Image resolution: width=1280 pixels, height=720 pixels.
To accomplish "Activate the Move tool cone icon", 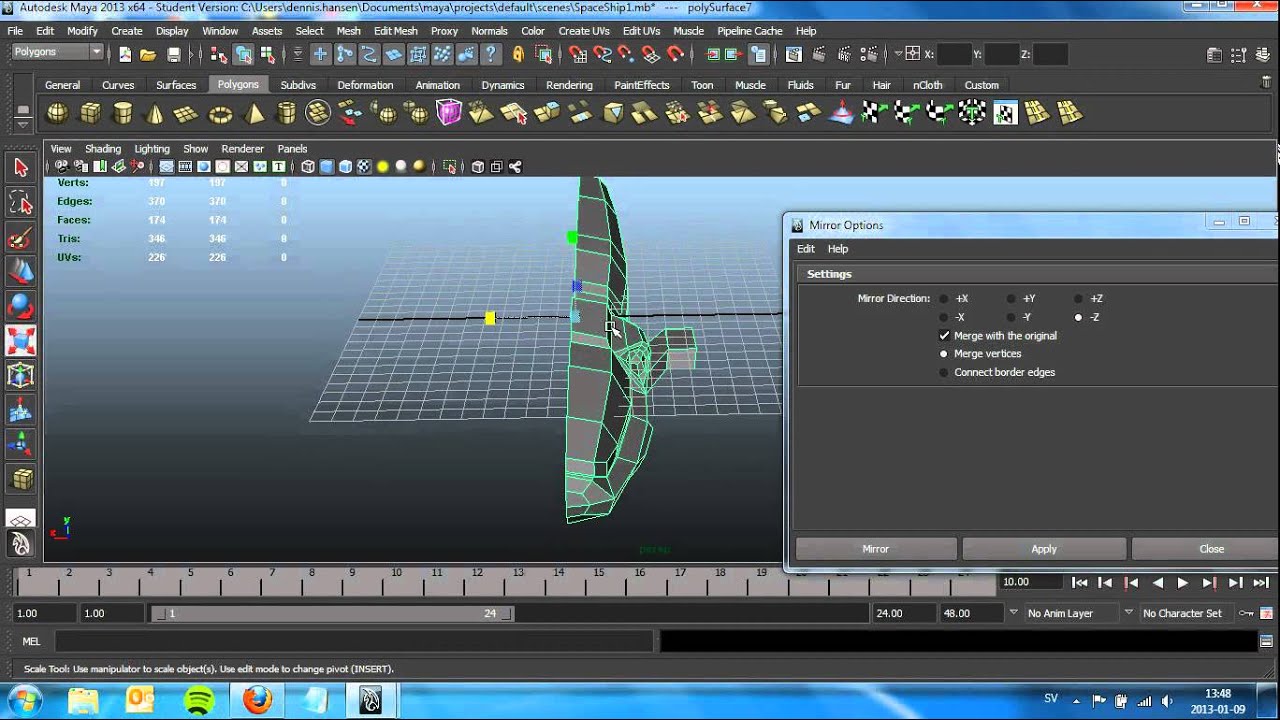I will [x=21, y=272].
